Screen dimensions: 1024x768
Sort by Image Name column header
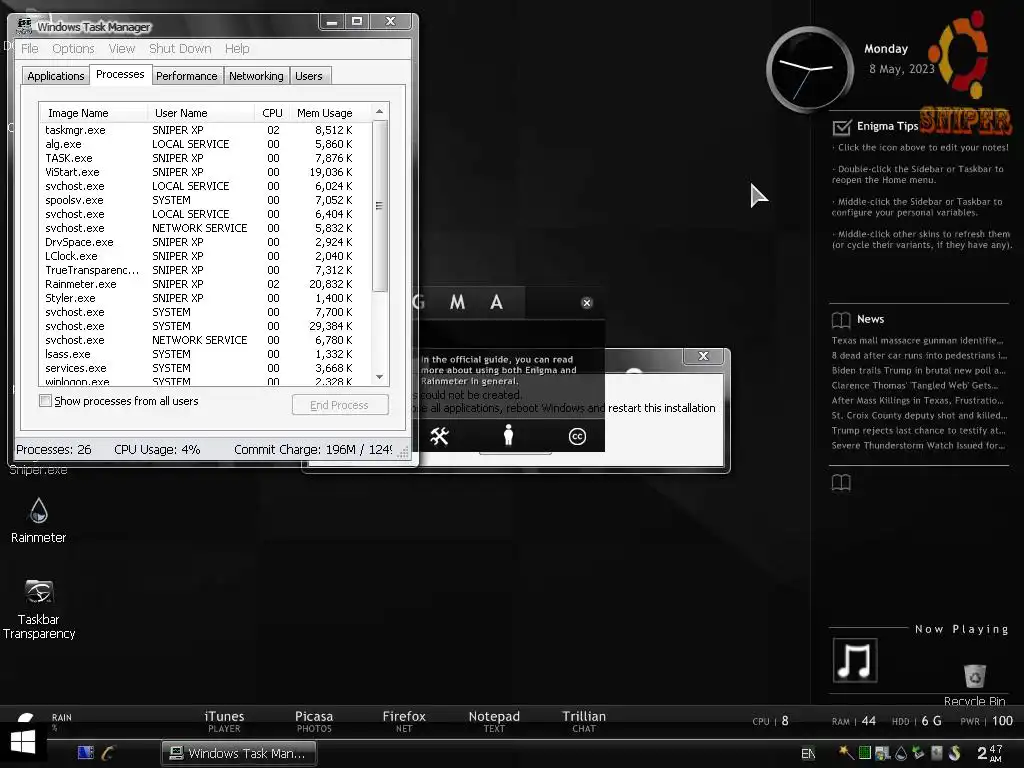(x=93, y=113)
